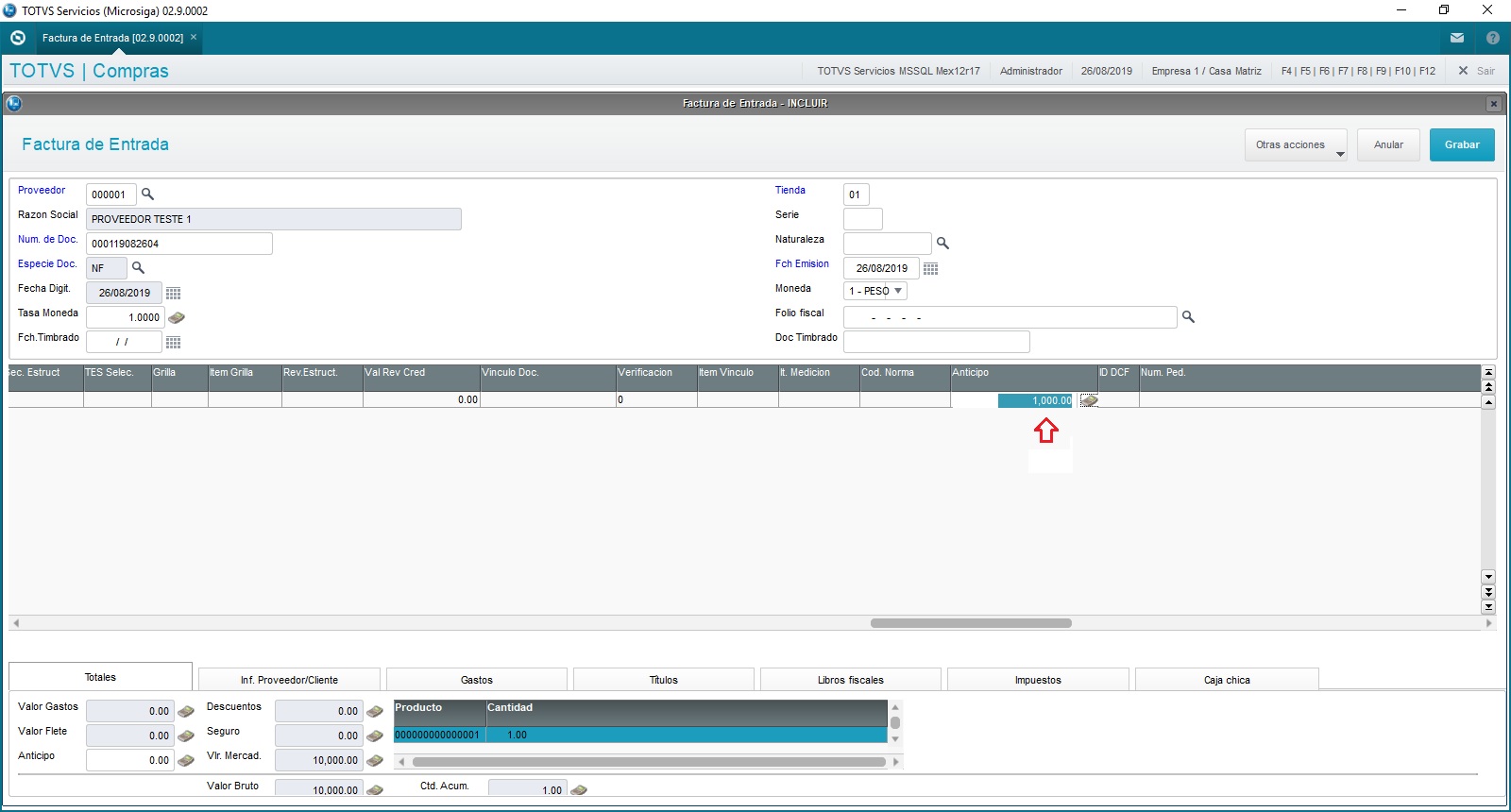The image size is (1511, 812).
Task: Click the round icon in INCLUIR title bar
Action: [14, 103]
